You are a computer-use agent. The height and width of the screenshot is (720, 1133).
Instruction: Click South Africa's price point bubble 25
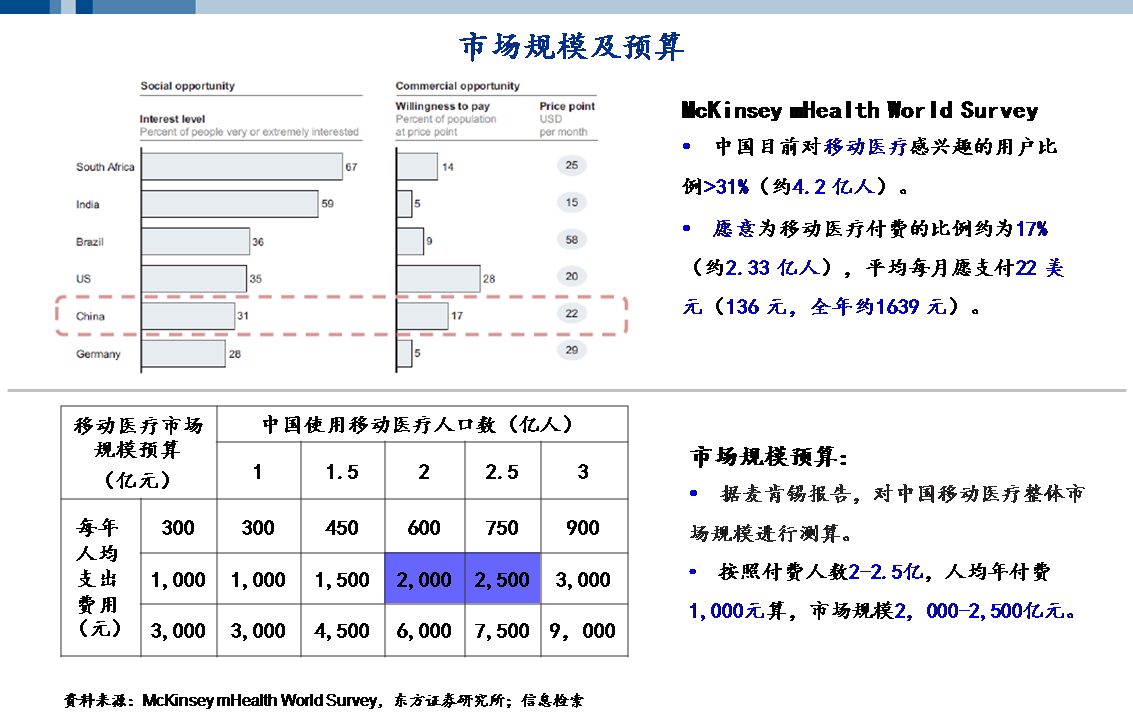pos(572,165)
